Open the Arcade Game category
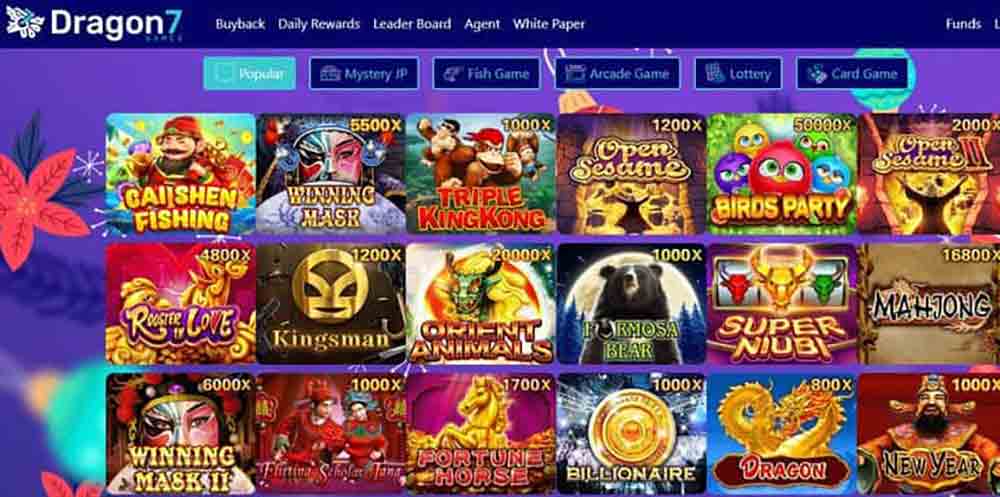The width and height of the screenshot is (1000, 497). click(617, 73)
